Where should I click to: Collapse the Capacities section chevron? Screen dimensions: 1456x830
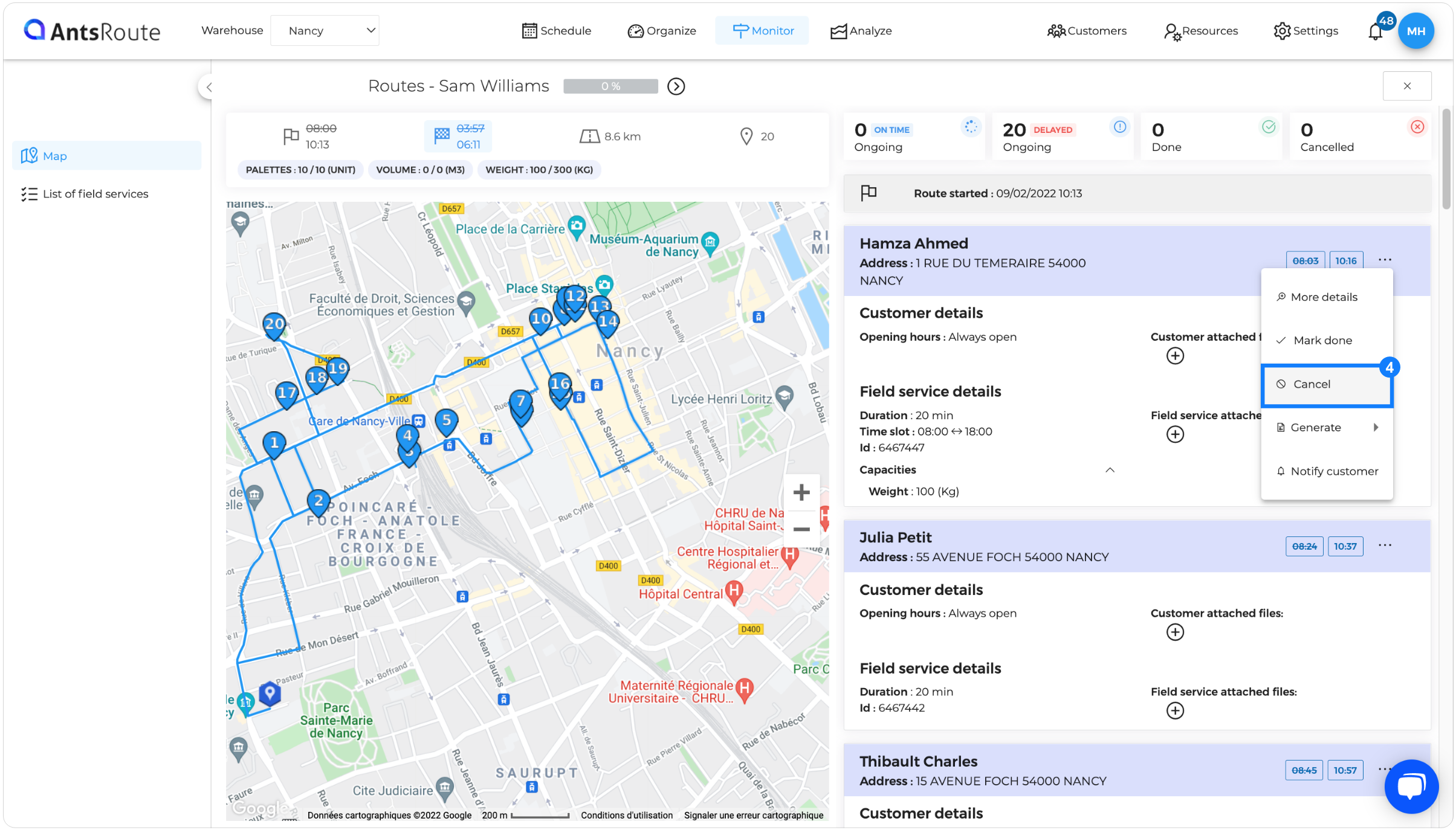pos(1110,470)
